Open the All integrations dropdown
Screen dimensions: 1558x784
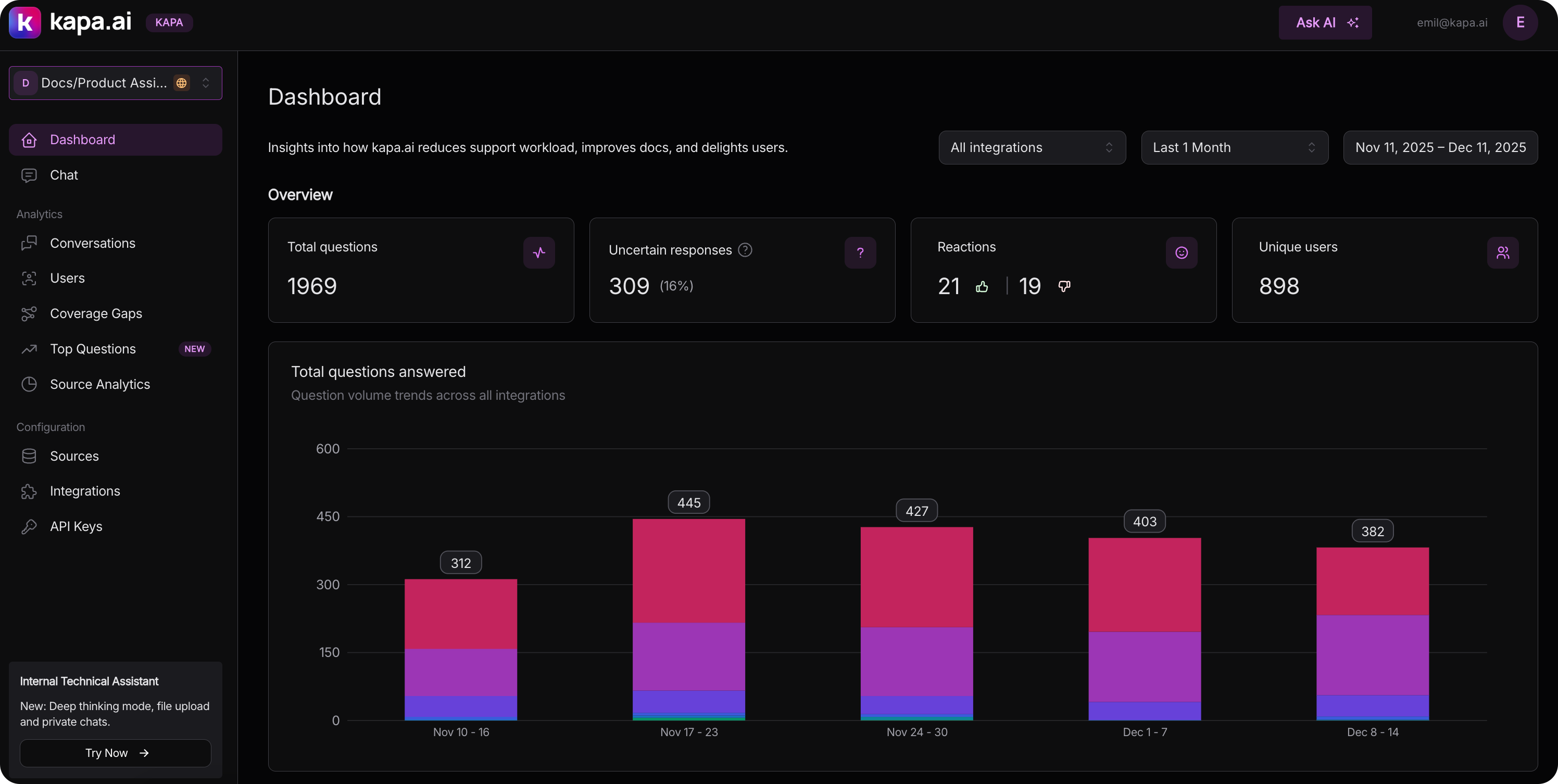tap(1032, 147)
